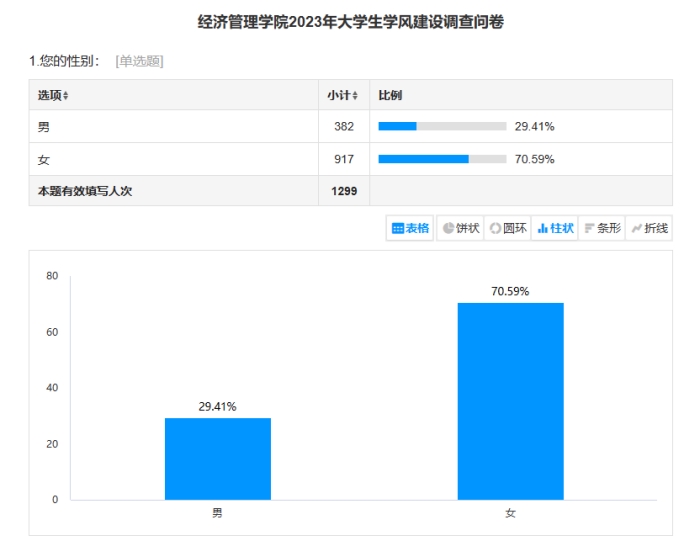Click the total count 1299
The width and height of the screenshot is (700, 541).
coord(344,191)
